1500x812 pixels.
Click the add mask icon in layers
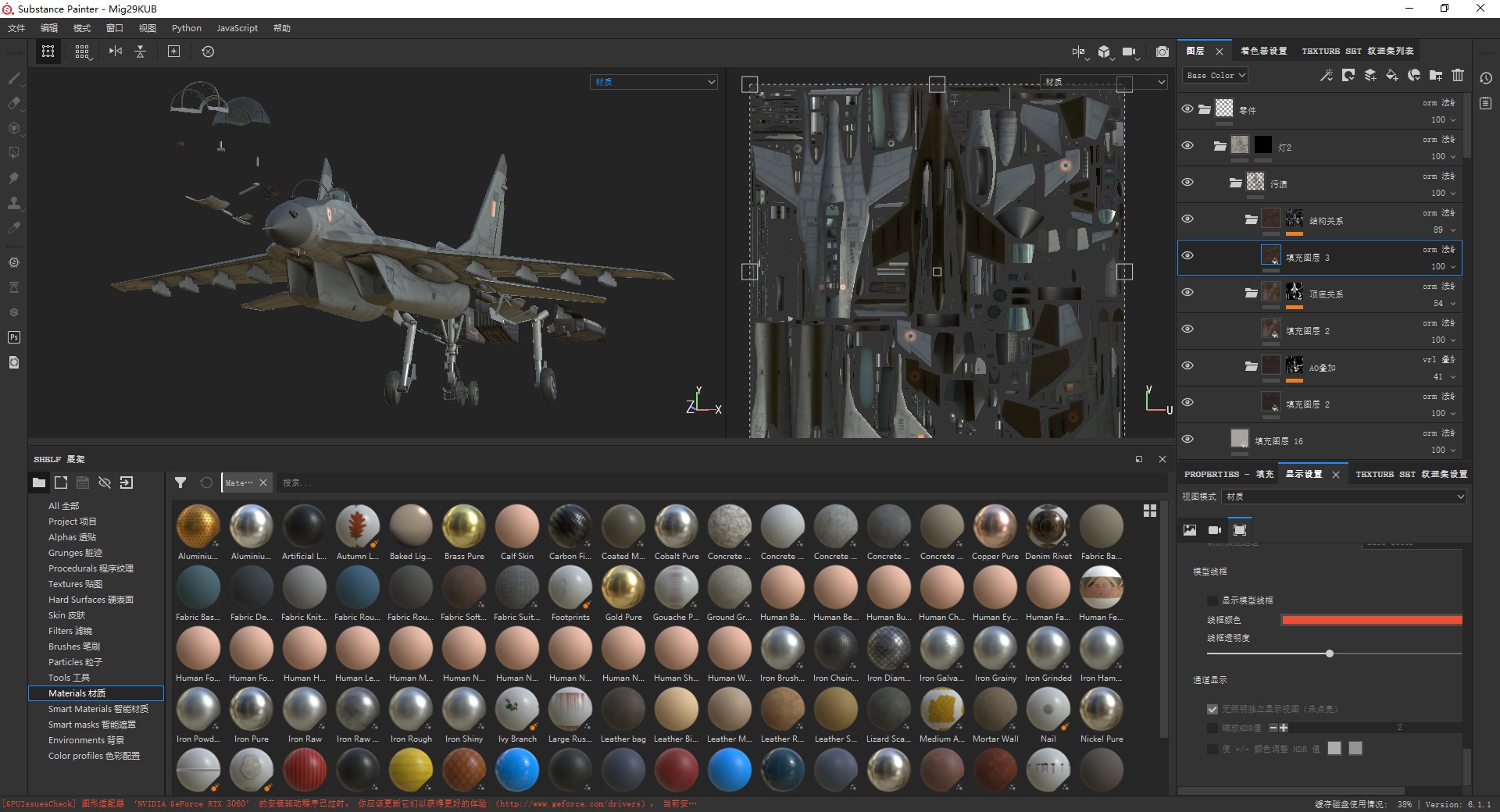point(1348,75)
